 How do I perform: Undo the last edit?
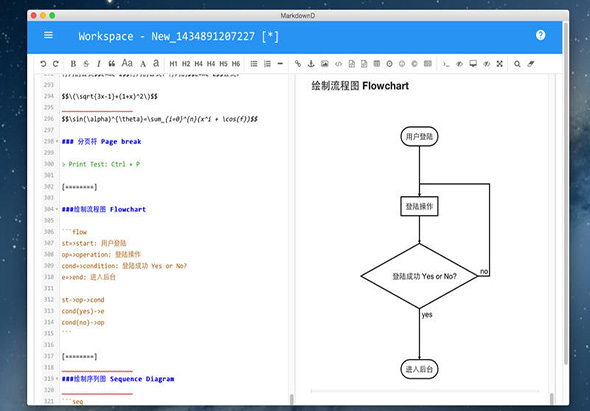coord(43,64)
